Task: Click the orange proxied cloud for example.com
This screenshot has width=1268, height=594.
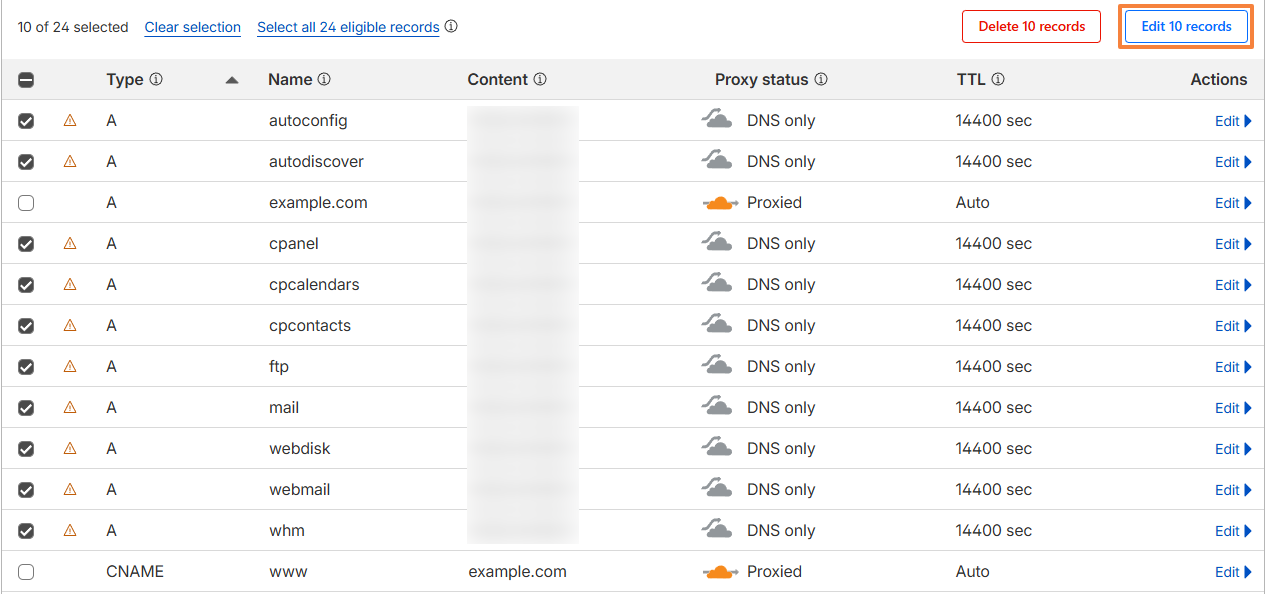Action: pos(719,203)
